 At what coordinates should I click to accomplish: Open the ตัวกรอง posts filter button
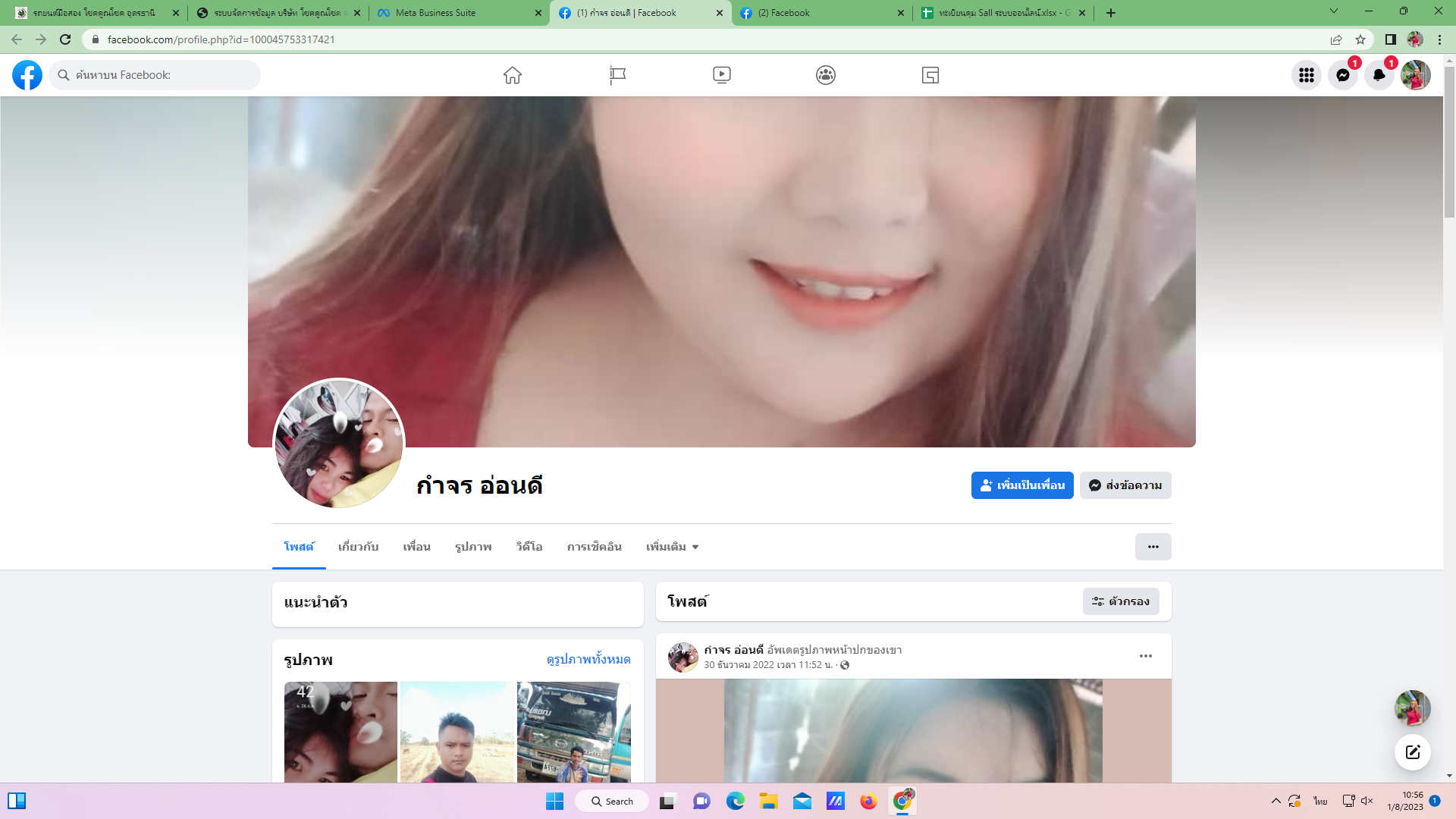[1120, 601]
